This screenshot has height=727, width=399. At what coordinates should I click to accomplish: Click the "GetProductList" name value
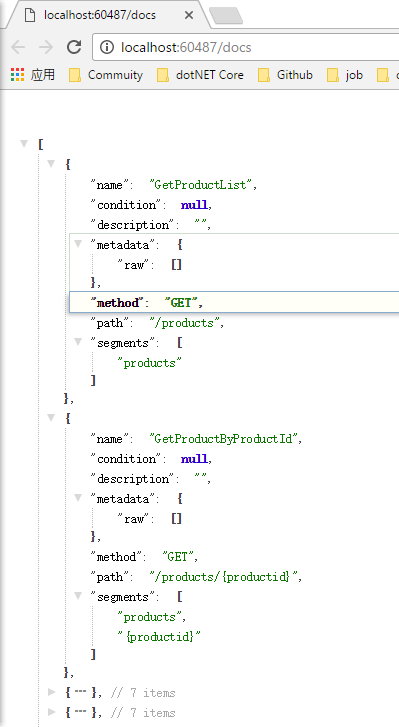[x=201, y=185]
